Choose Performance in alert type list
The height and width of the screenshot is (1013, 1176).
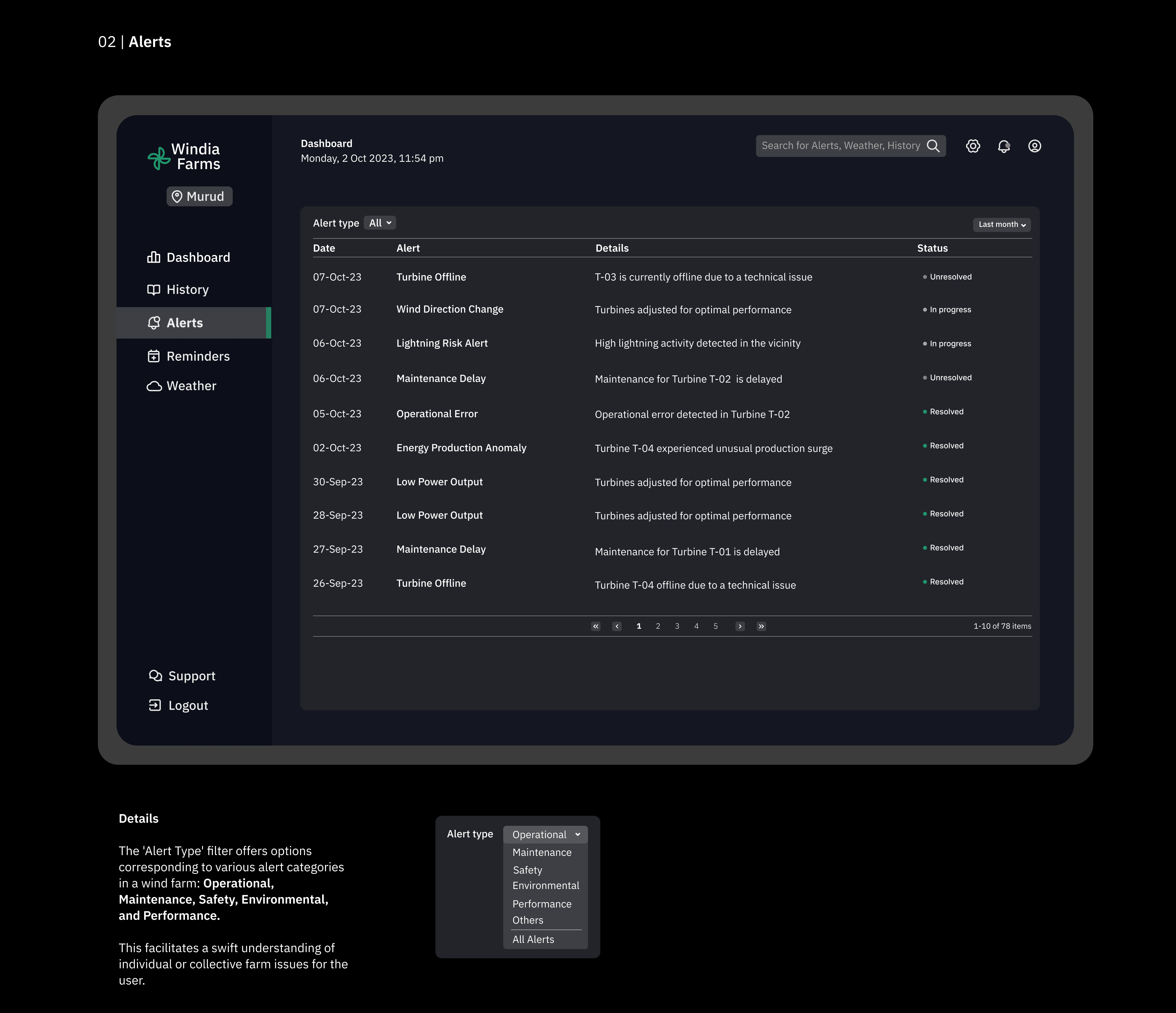(542, 904)
